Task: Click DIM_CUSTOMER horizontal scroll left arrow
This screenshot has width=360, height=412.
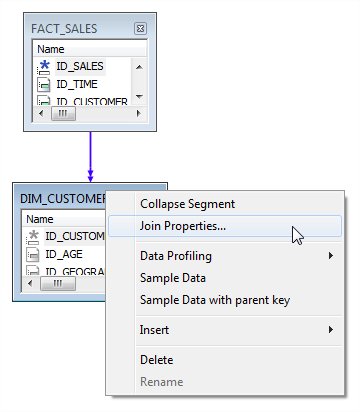Action: (x=30, y=284)
